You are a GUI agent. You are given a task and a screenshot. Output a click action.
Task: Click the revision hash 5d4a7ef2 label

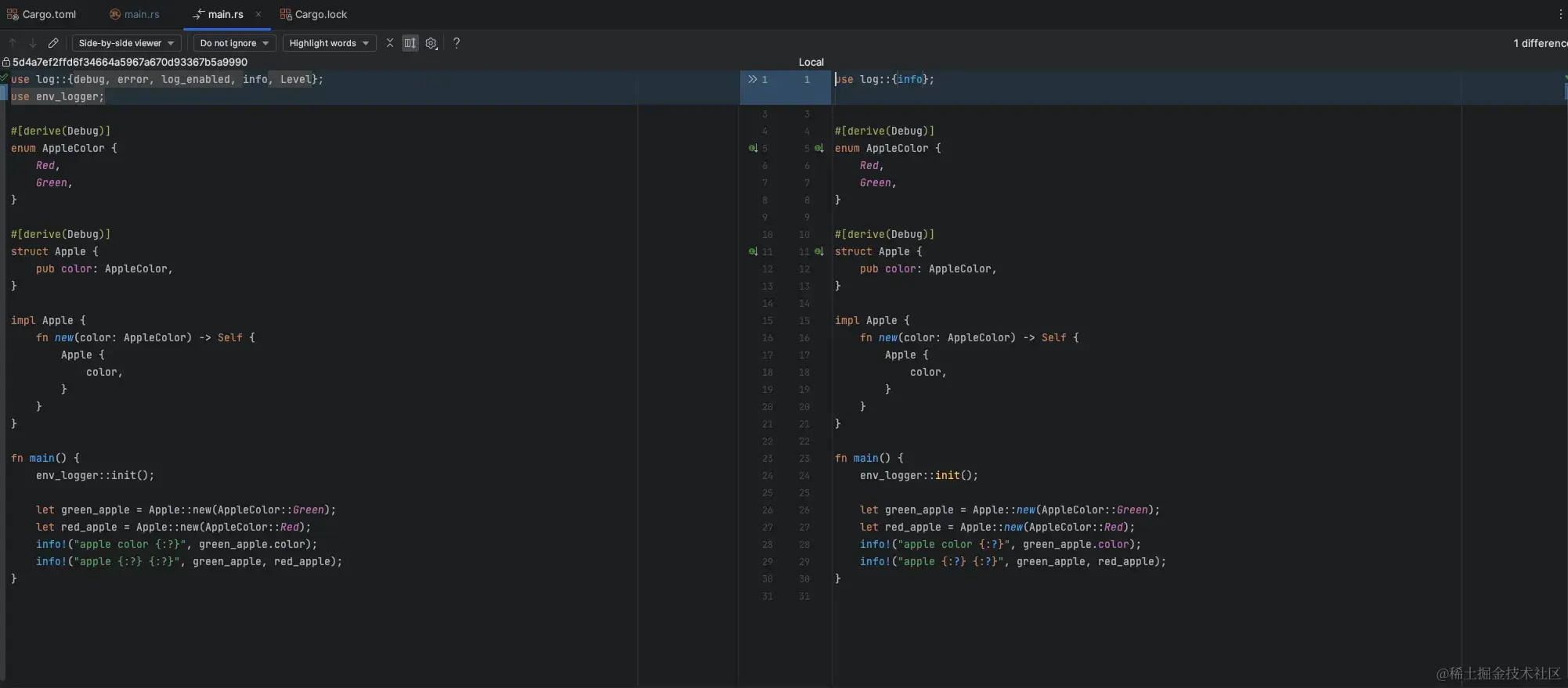[x=130, y=62]
